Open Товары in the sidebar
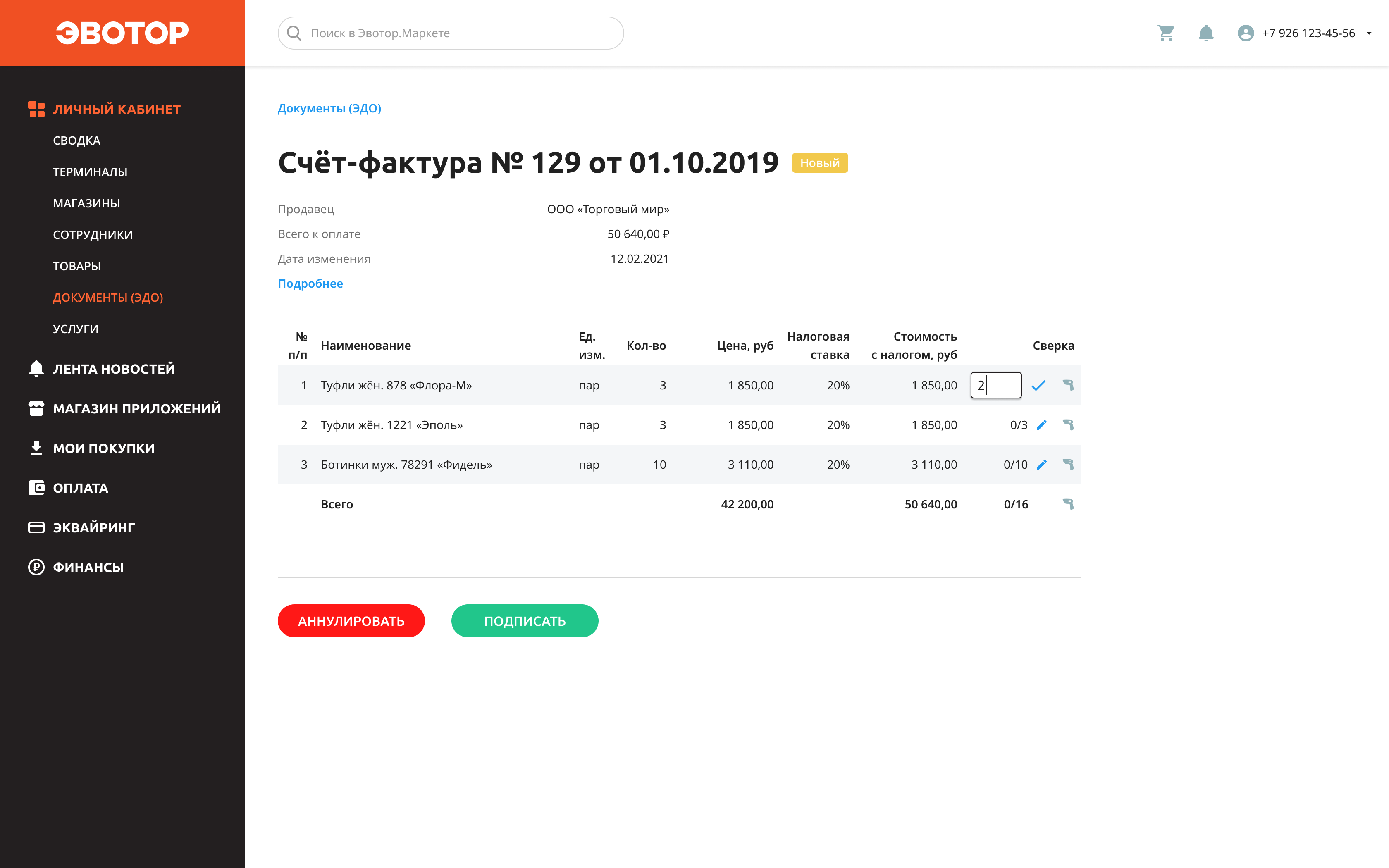1389x868 pixels. (76, 266)
